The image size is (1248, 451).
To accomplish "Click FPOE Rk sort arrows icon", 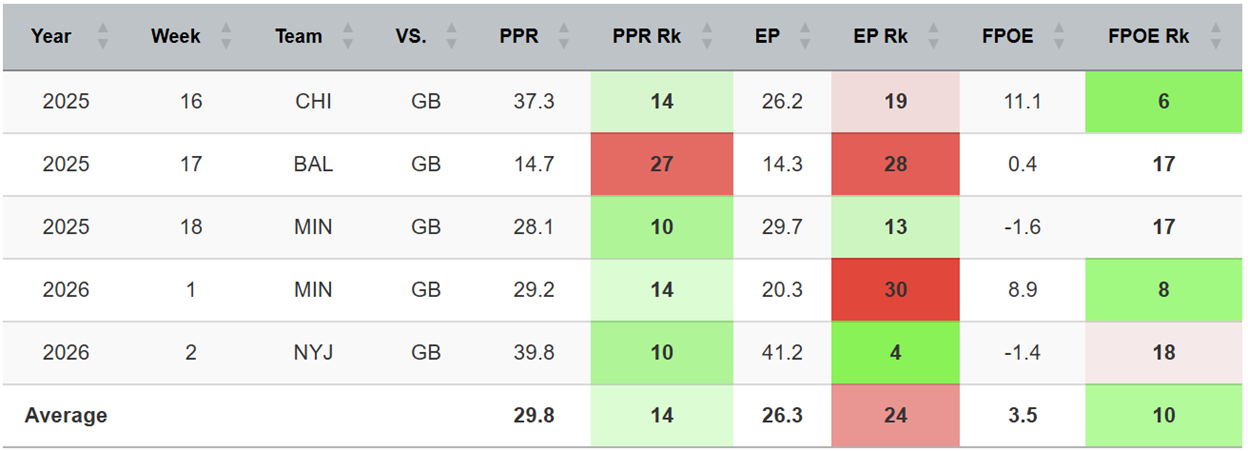I will click(x=1215, y=37).
